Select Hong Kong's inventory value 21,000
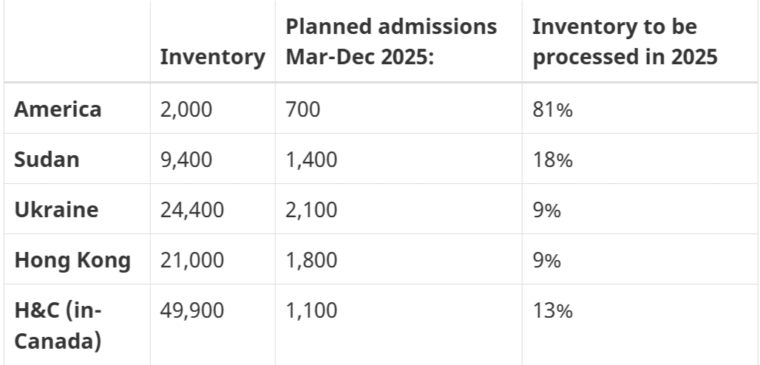 (192, 260)
